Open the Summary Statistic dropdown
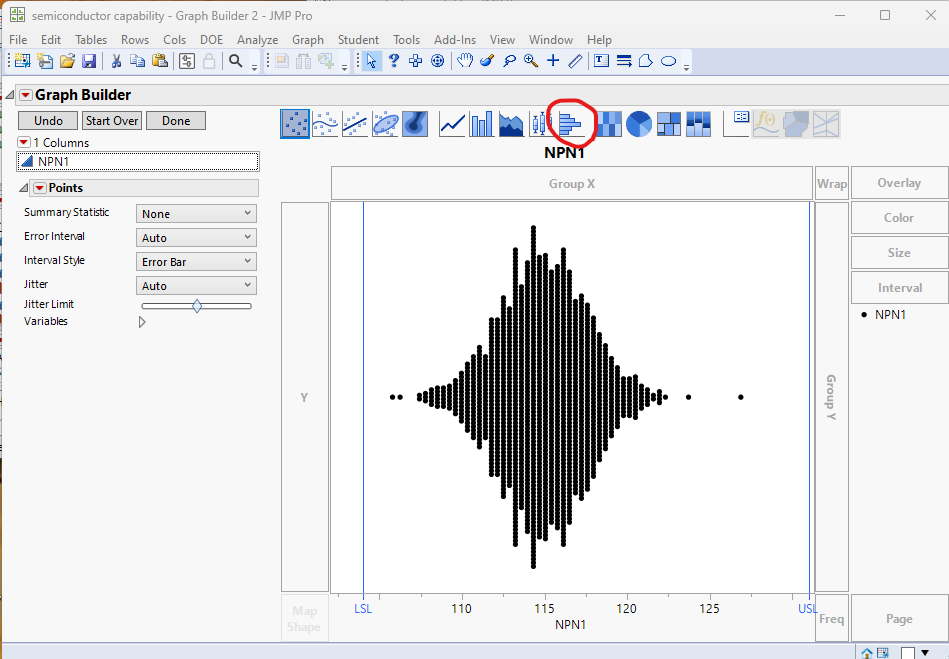 tap(196, 213)
